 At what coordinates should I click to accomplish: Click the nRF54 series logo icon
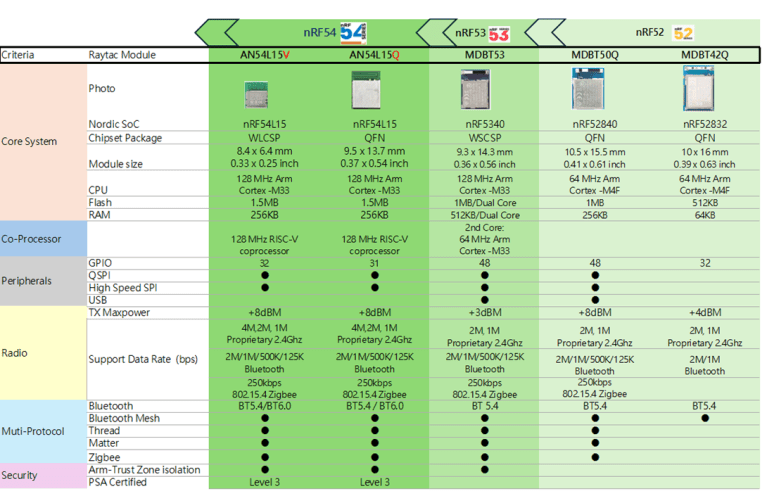[x=353, y=32]
